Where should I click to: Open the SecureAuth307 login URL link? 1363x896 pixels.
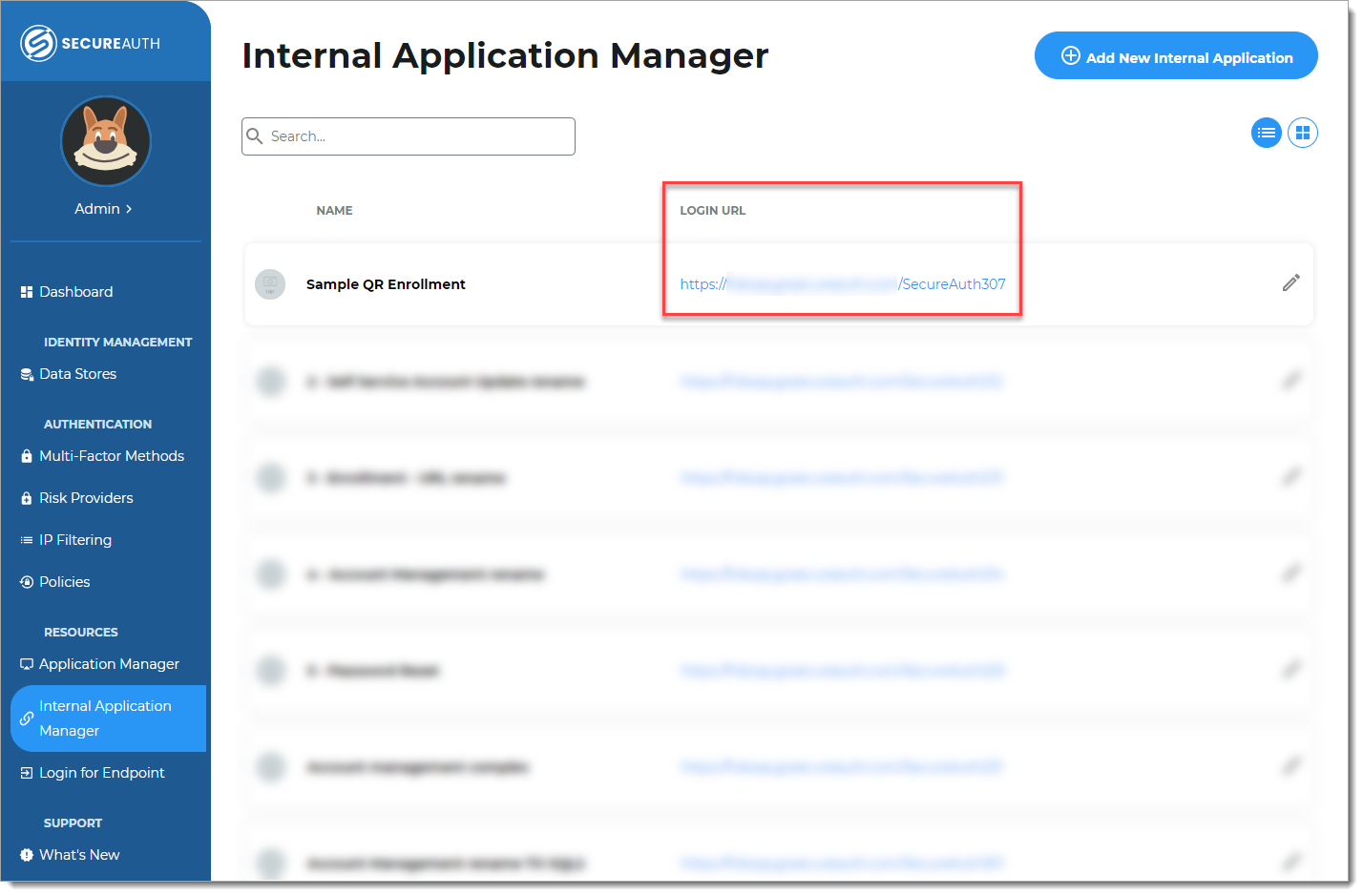click(x=842, y=284)
